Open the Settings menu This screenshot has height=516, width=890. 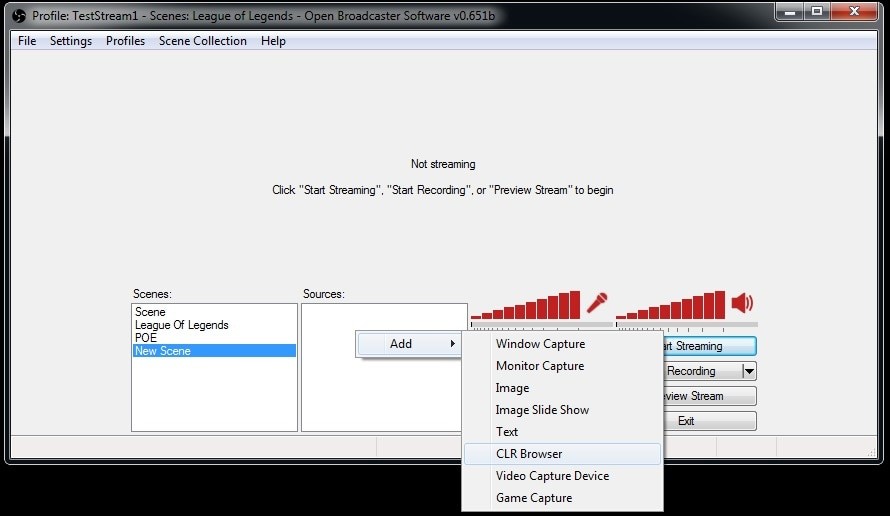(71, 41)
